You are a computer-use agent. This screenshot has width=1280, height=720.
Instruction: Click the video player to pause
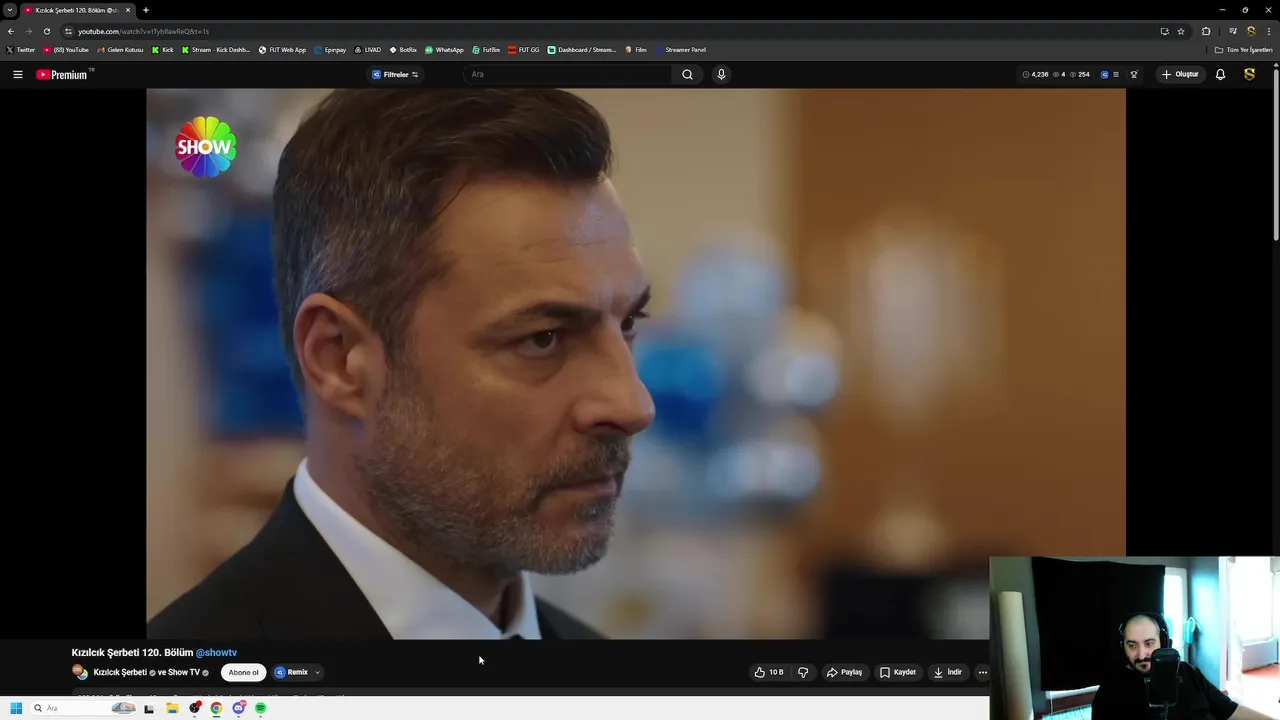click(x=636, y=364)
